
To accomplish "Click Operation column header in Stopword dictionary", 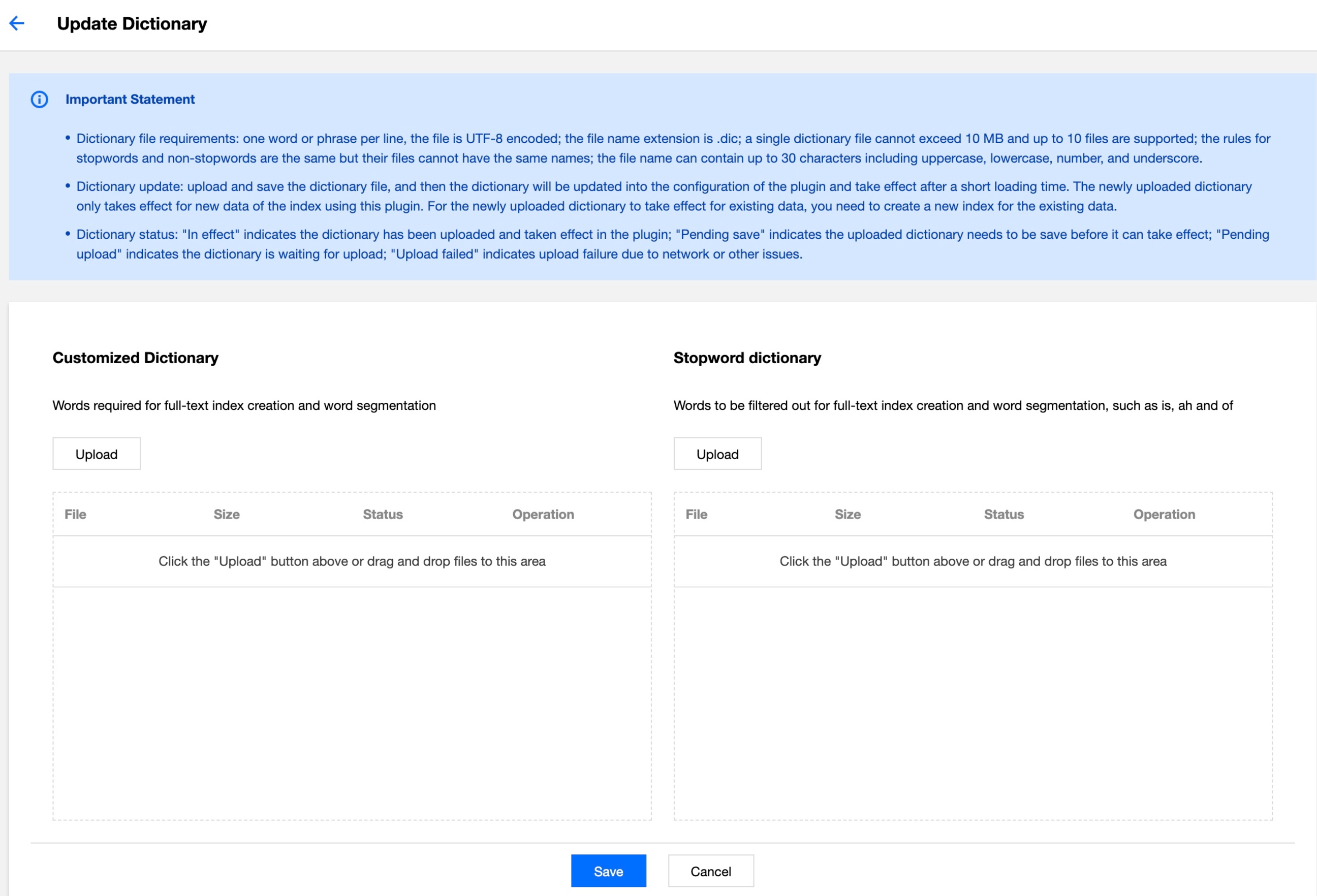I will point(1164,514).
